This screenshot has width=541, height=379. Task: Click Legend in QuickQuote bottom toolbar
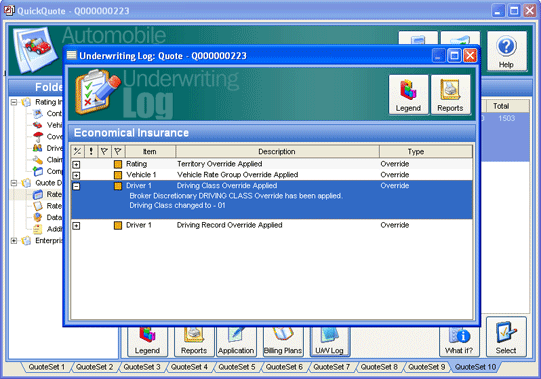click(147, 341)
